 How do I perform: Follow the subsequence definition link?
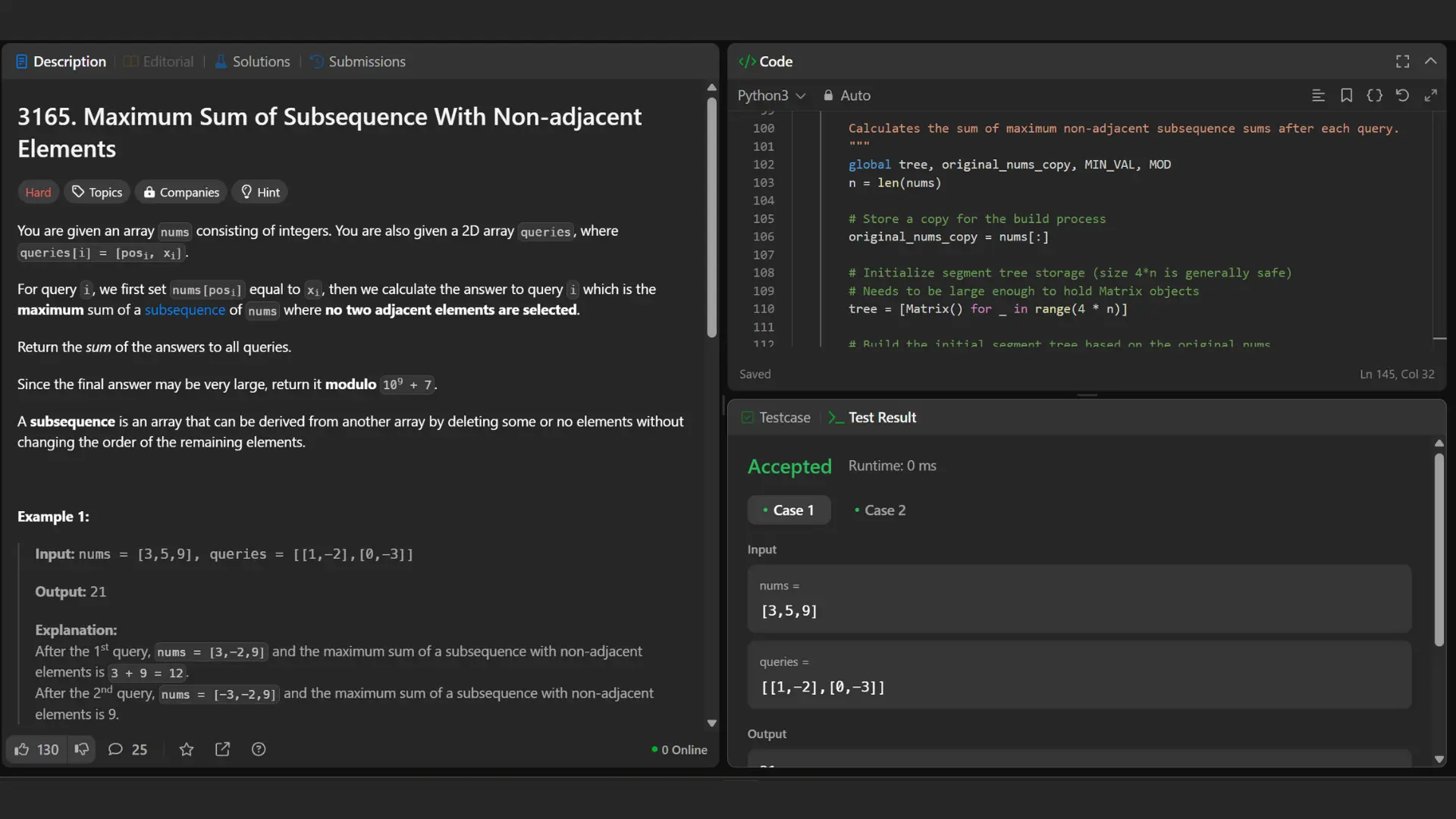click(x=185, y=310)
